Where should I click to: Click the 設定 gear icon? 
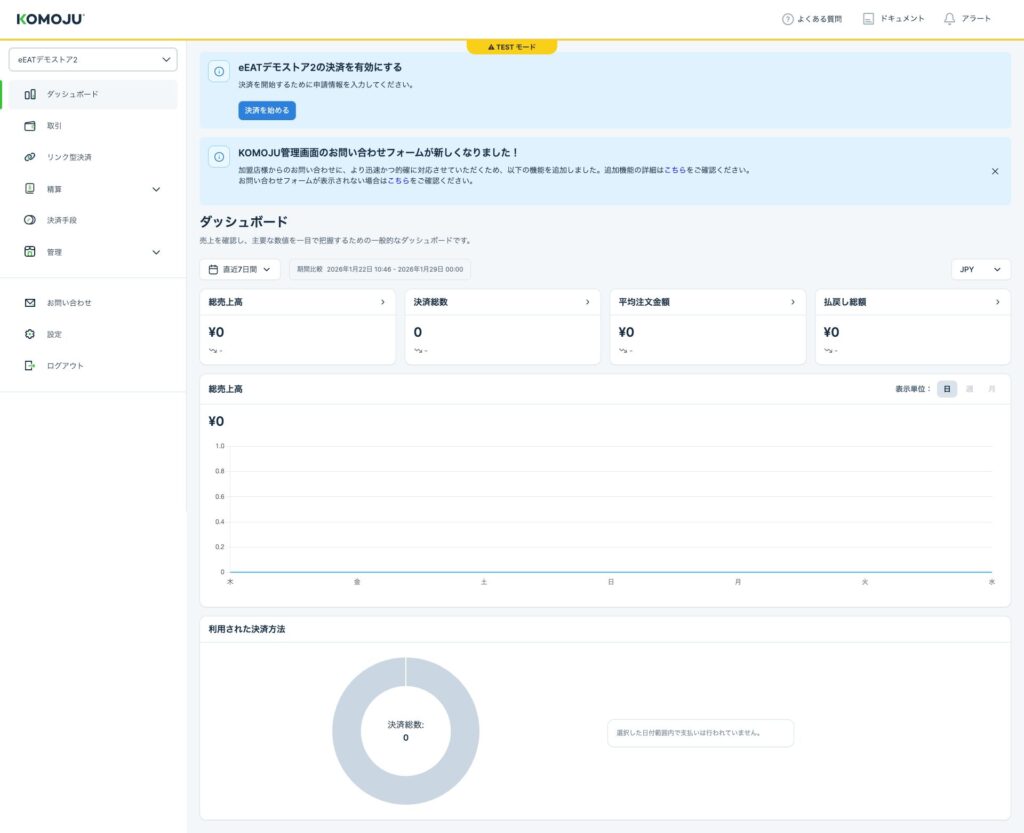(x=30, y=334)
